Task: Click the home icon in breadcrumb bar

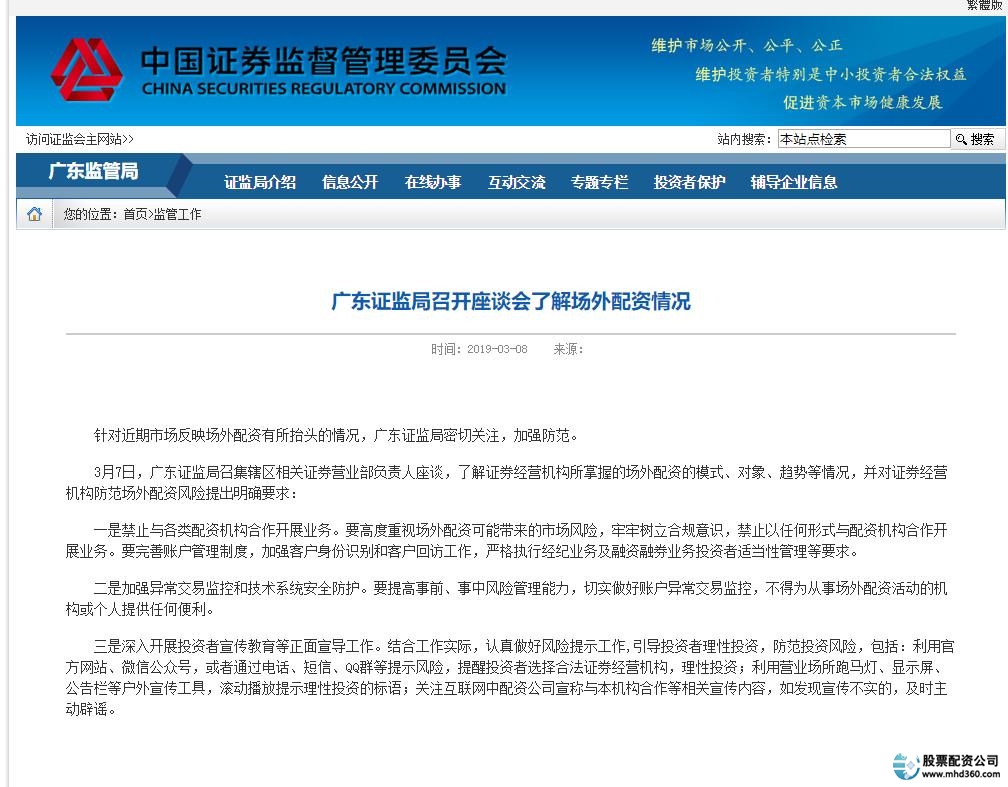Action: click(35, 214)
